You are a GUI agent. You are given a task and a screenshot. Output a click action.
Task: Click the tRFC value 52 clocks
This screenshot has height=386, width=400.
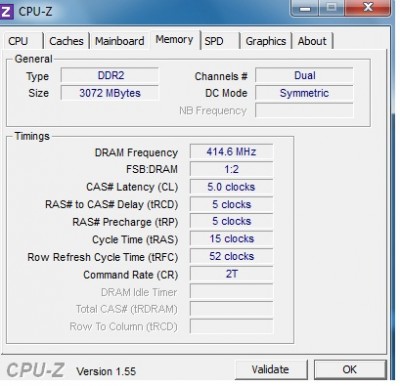click(231, 256)
